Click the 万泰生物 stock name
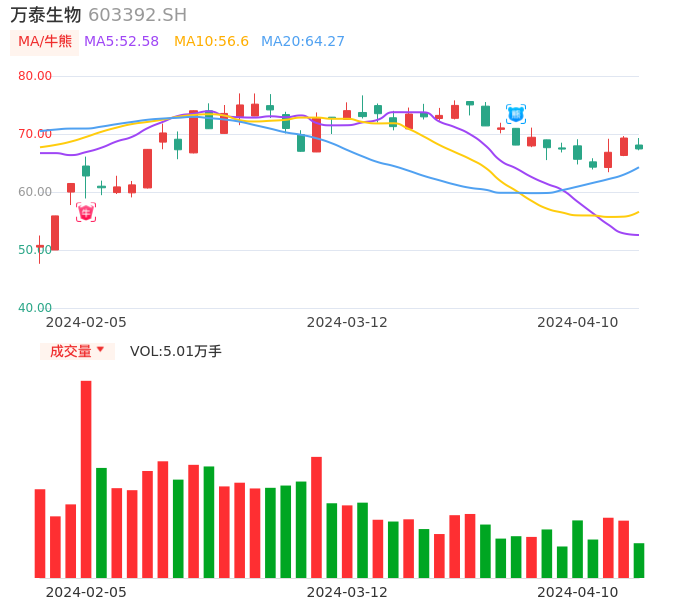Viewport: 686px width, 606px height. (46, 15)
